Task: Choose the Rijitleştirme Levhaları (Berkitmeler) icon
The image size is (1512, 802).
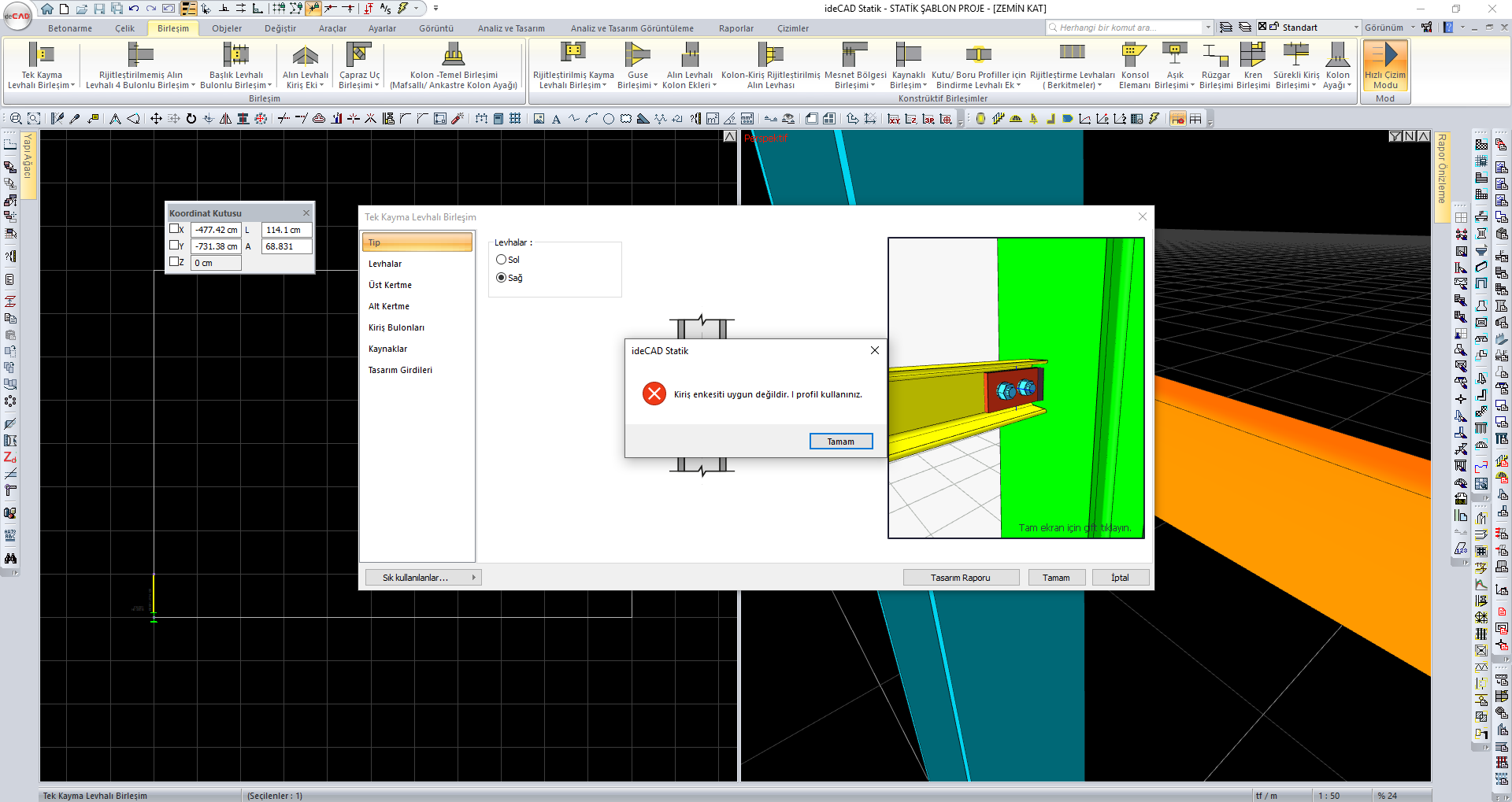Action: coord(1072,53)
